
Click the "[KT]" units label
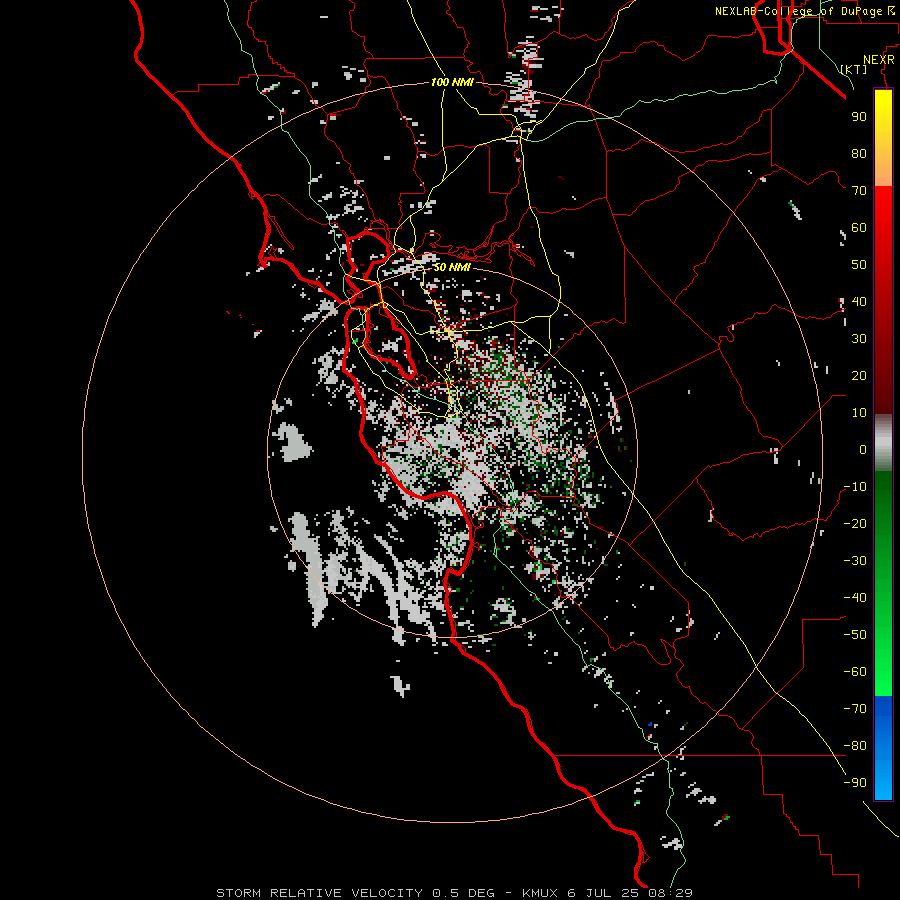(854, 69)
